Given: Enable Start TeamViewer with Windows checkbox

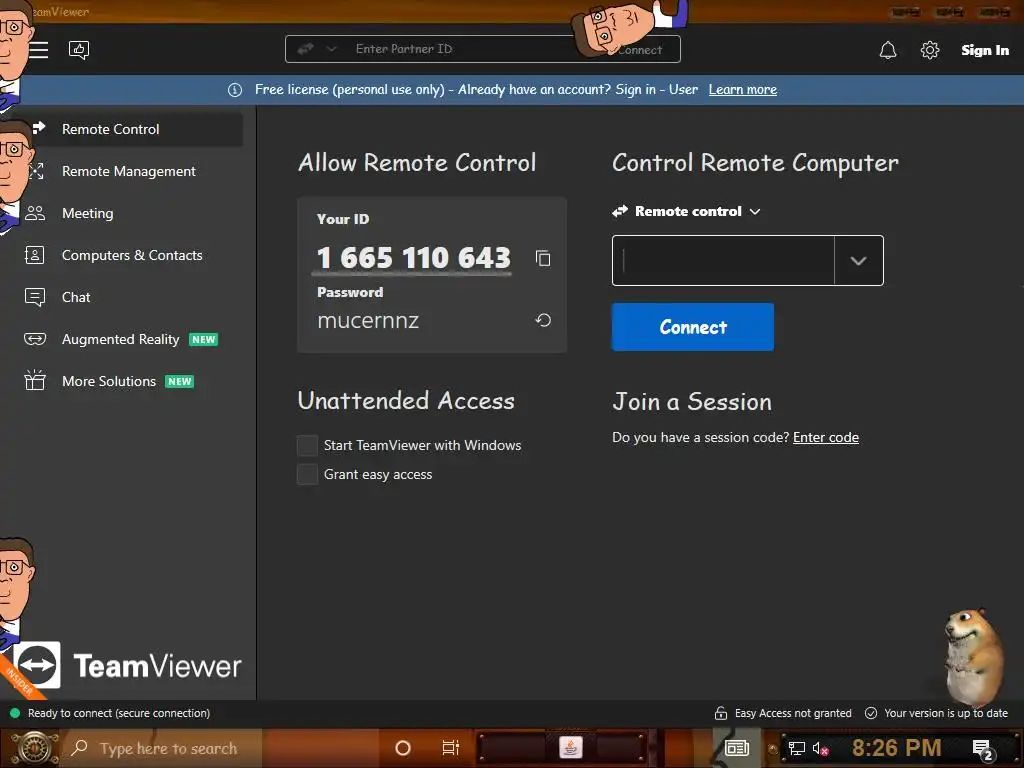Looking at the screenshot, I should click(307, 445).
